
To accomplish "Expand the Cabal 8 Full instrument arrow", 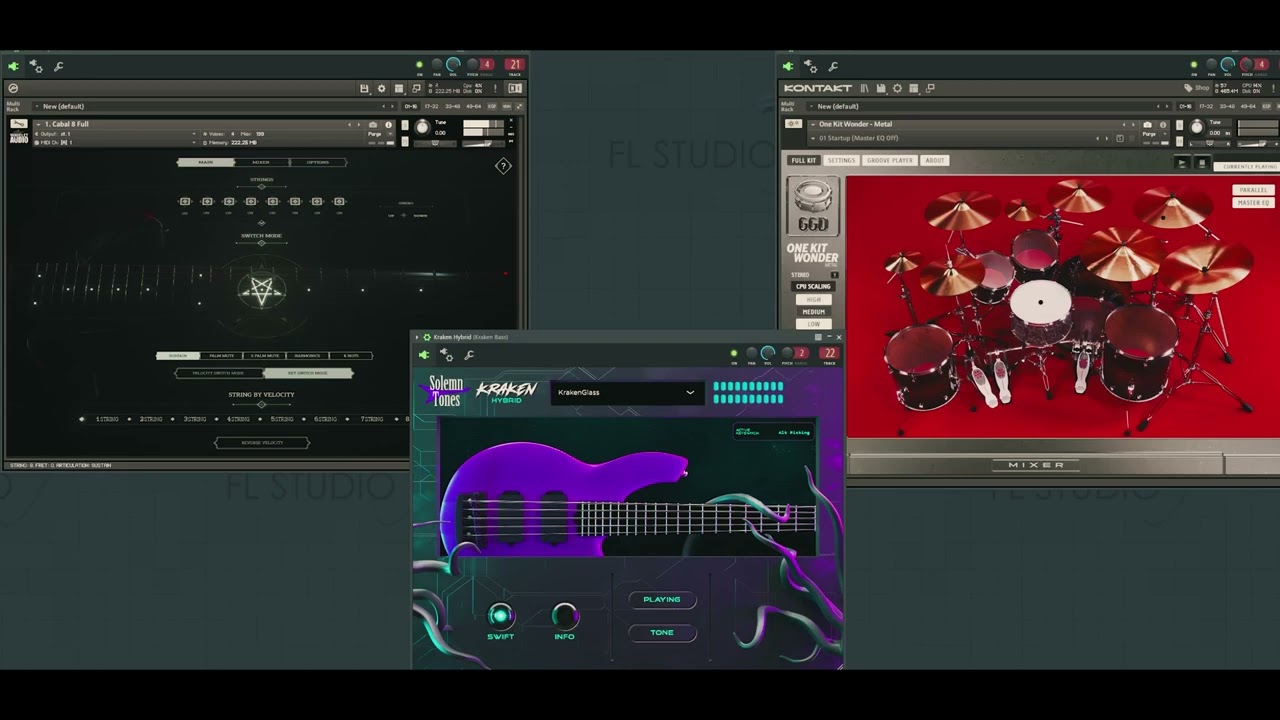I will [x=39, y=125].
